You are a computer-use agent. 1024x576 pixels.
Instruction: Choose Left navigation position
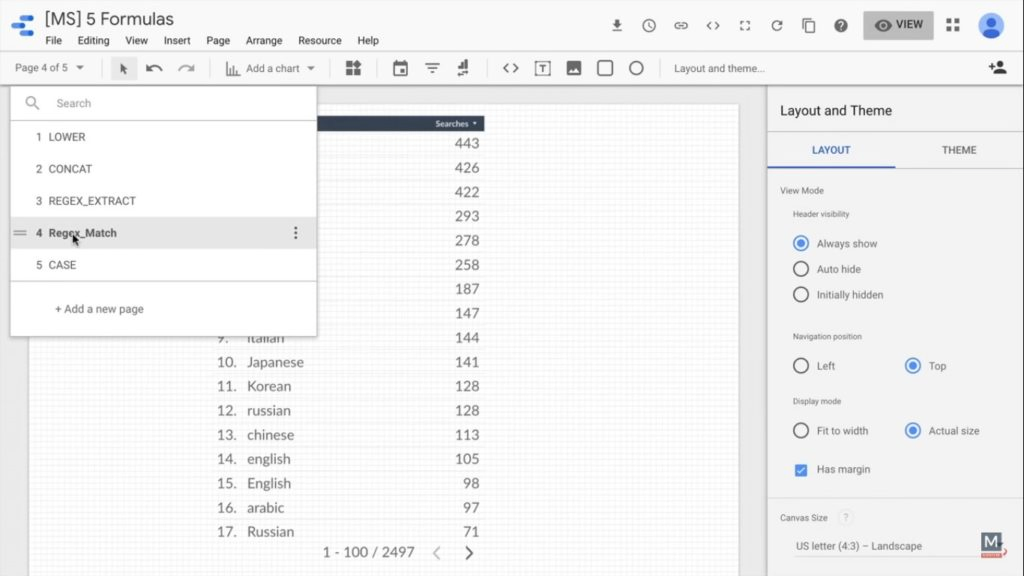[801, 366]
